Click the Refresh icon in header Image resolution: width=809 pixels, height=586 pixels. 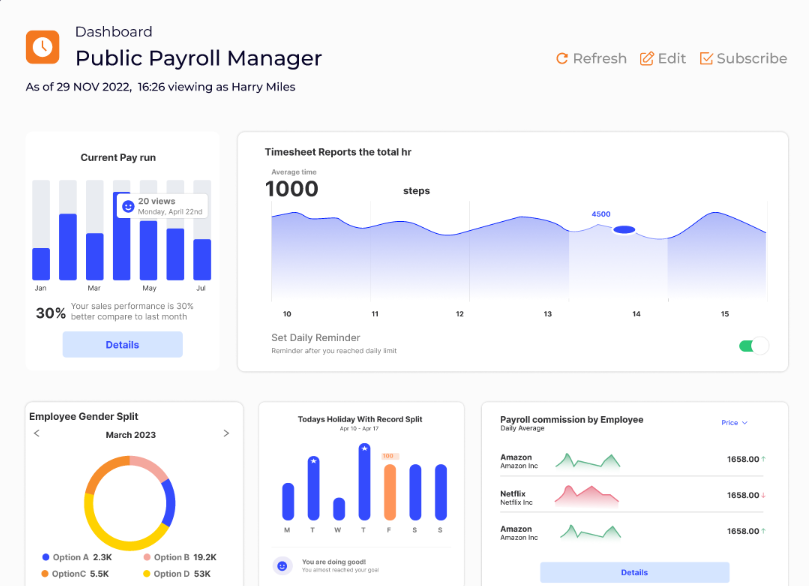tap(562, 59)
